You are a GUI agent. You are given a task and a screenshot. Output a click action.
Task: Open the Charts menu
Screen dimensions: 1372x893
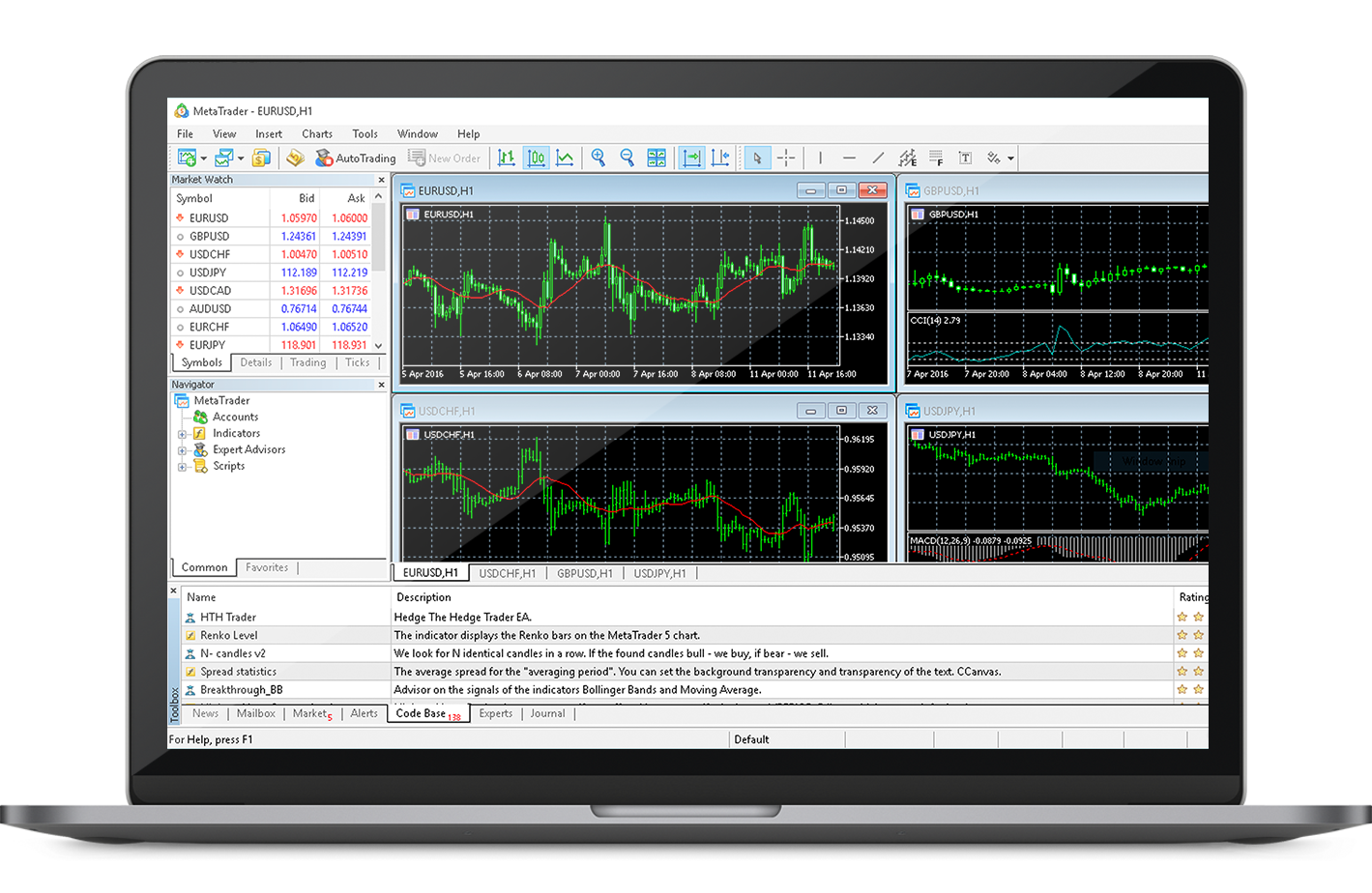click(x=317, y=133)
